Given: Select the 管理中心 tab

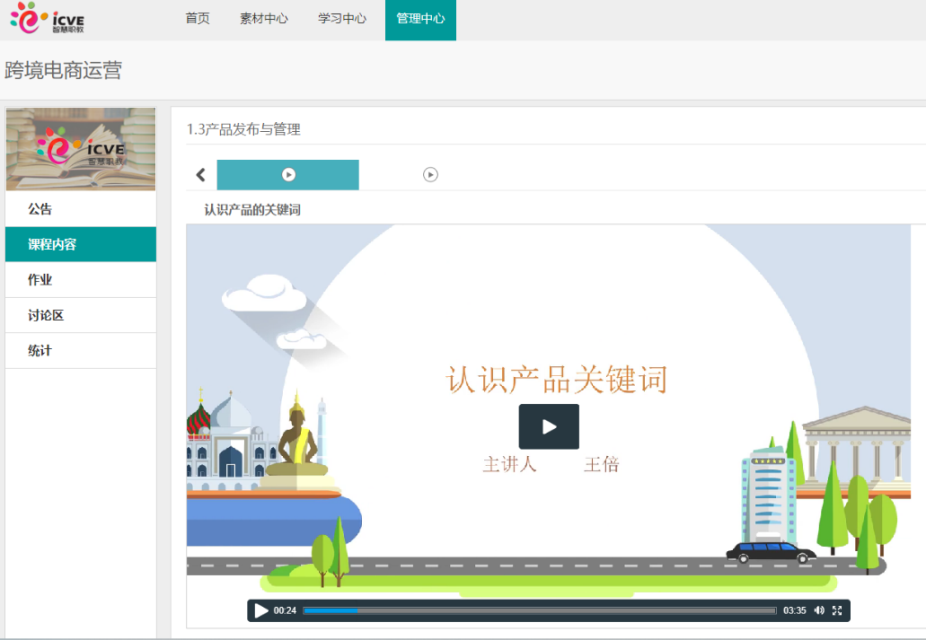Looking at the screenshot, I should pyautogui.click(x=420, y=19).
